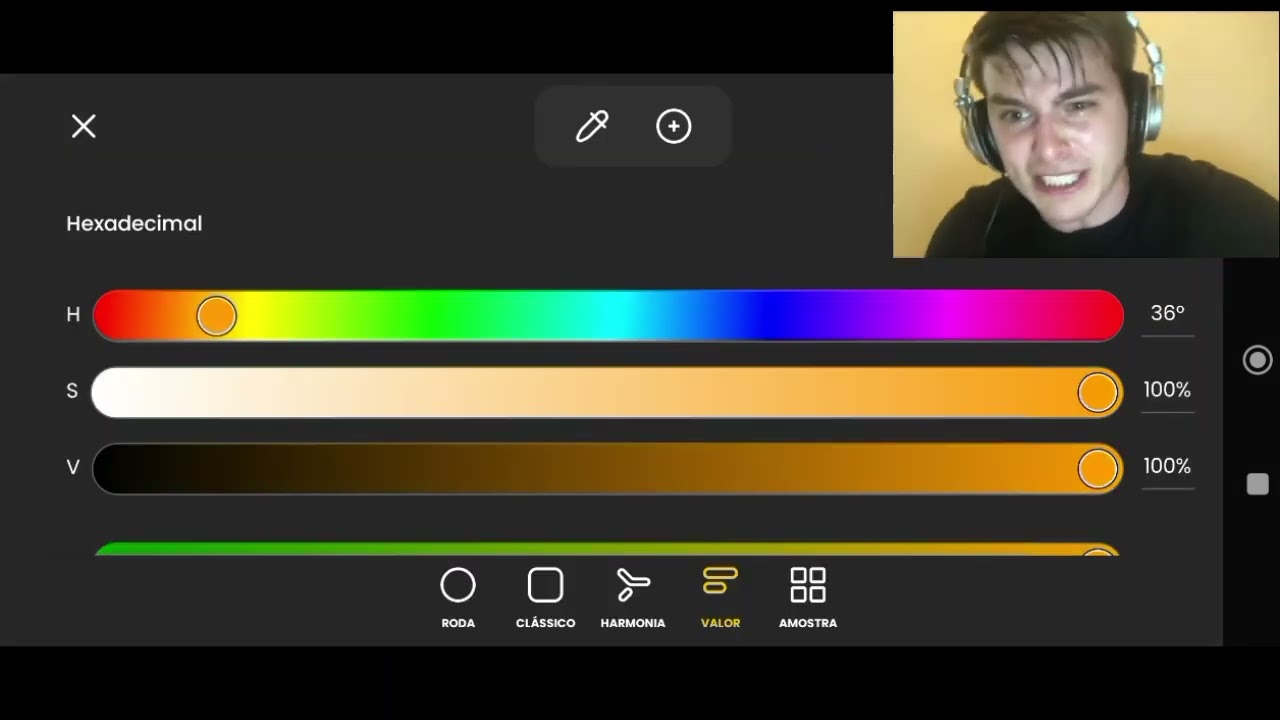The image size is (1280, 720).
Task: Click the hue slider orange handle
Action: (x=216, y=316)
